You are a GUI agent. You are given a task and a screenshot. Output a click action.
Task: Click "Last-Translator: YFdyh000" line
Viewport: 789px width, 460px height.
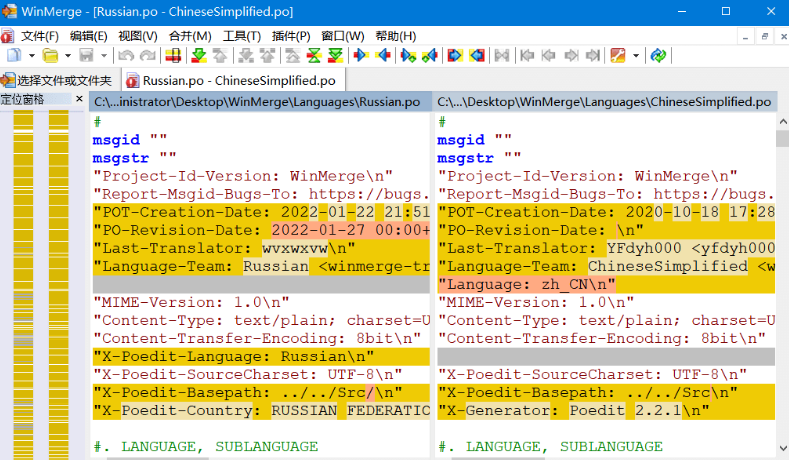(606, 248)
